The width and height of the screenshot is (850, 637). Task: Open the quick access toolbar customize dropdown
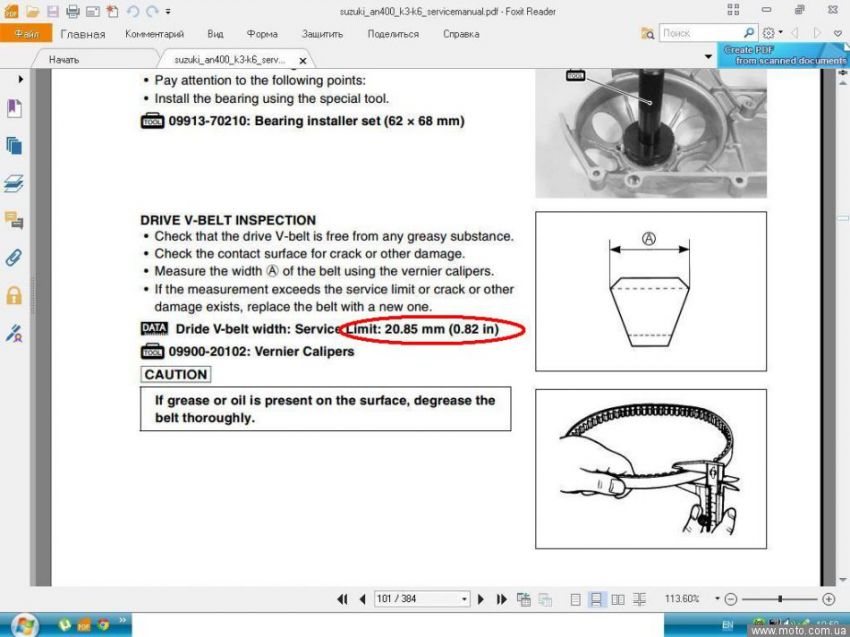click(168, 11)
